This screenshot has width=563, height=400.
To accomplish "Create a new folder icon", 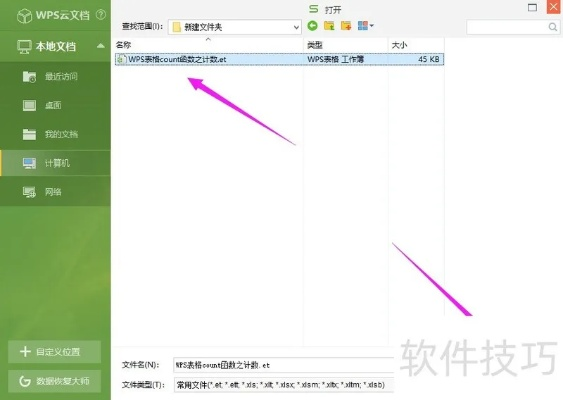I will [x=346, y=26].
